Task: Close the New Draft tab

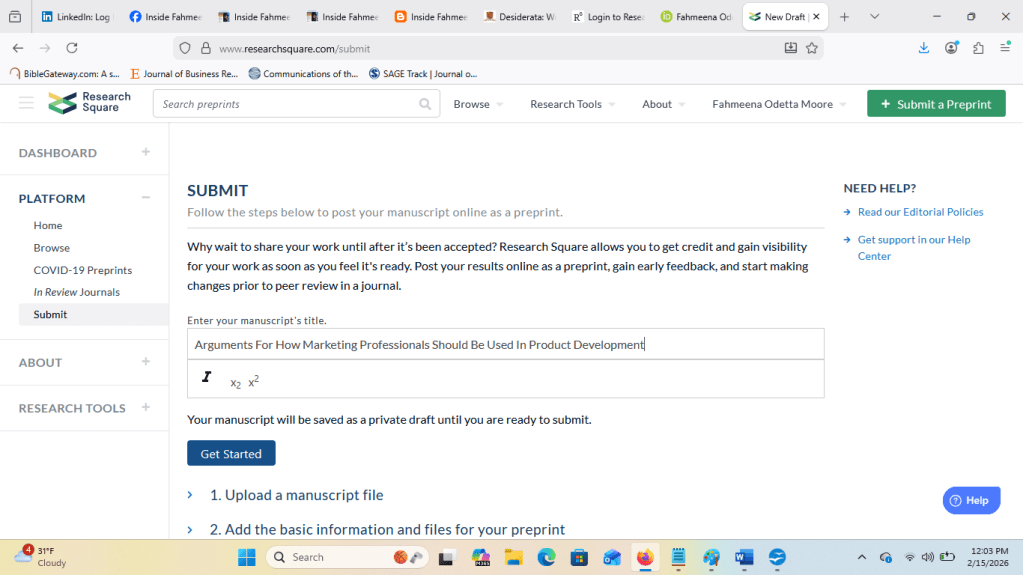Action: [816, 17]
